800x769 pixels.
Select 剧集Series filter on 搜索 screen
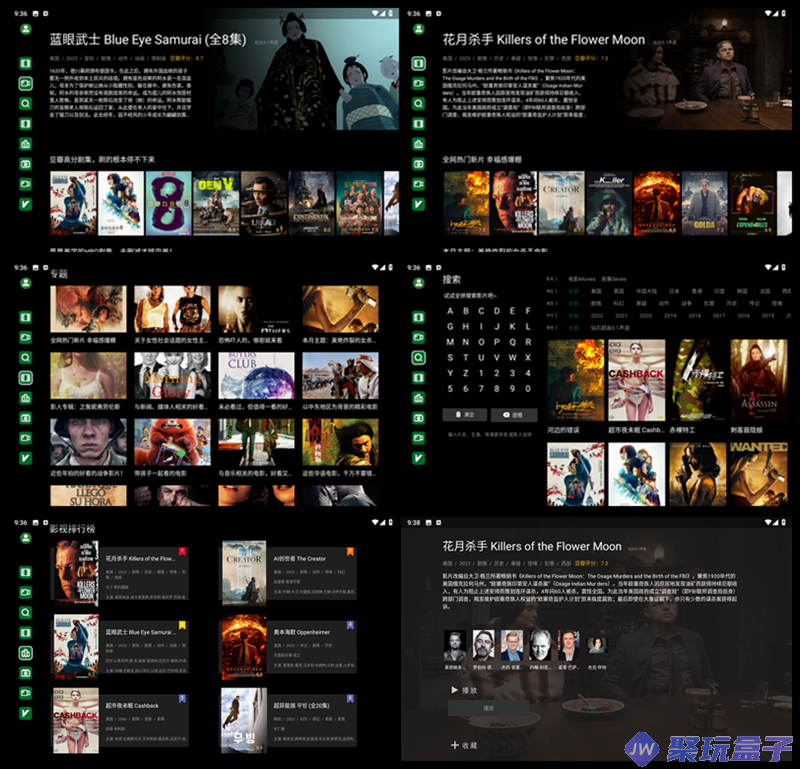(x=614, y=279)
